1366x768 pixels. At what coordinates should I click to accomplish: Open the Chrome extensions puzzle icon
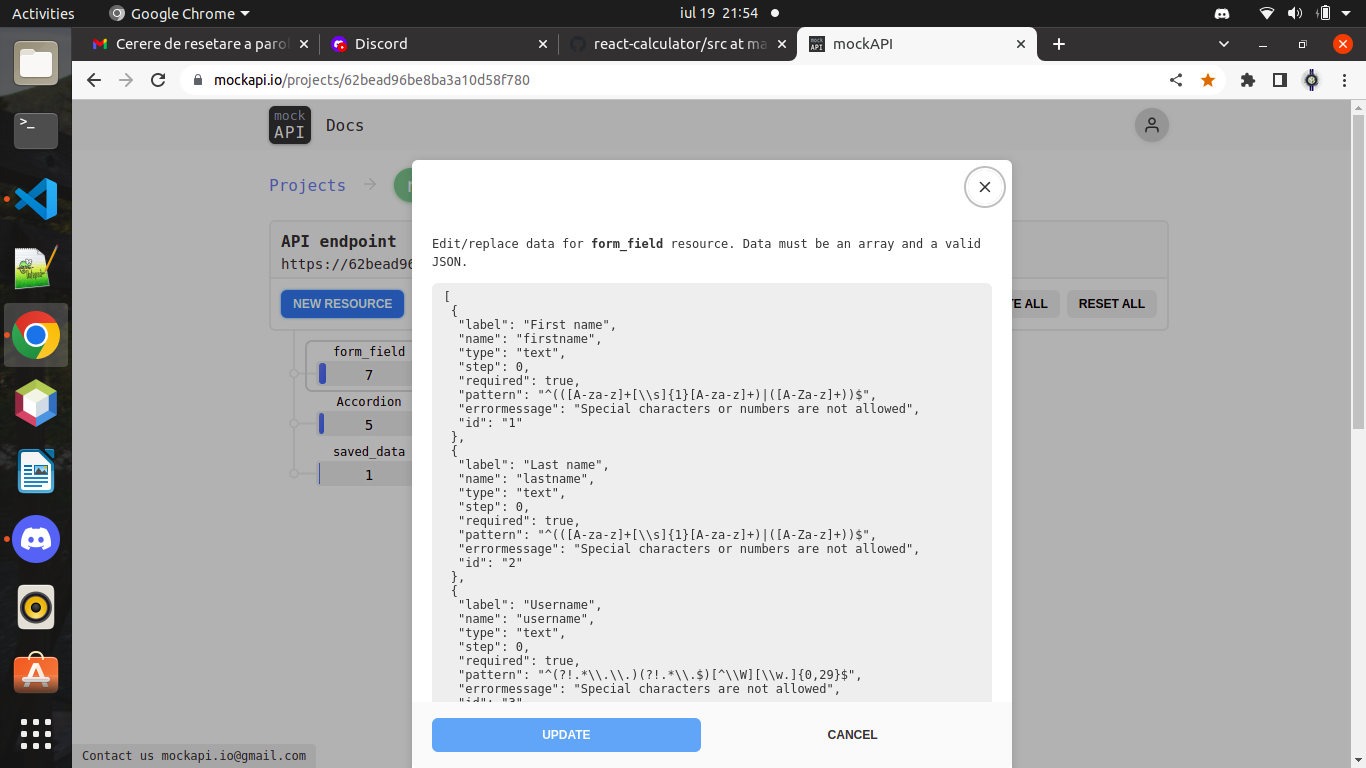(1248, 80)
